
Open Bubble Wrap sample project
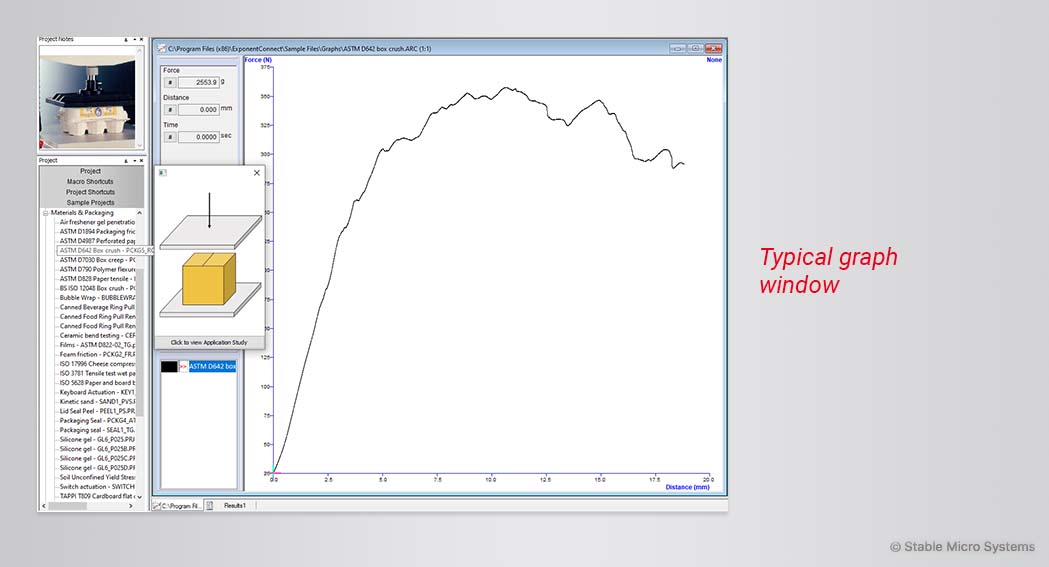[x=97, y=298]
